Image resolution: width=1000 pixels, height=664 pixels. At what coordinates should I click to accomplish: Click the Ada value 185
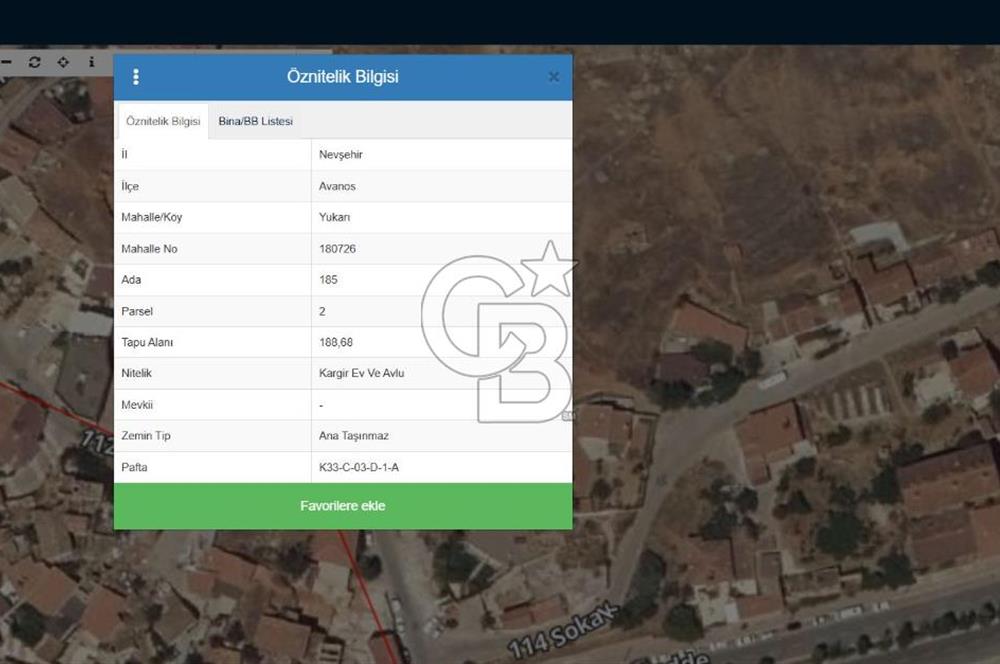point(329,280)
